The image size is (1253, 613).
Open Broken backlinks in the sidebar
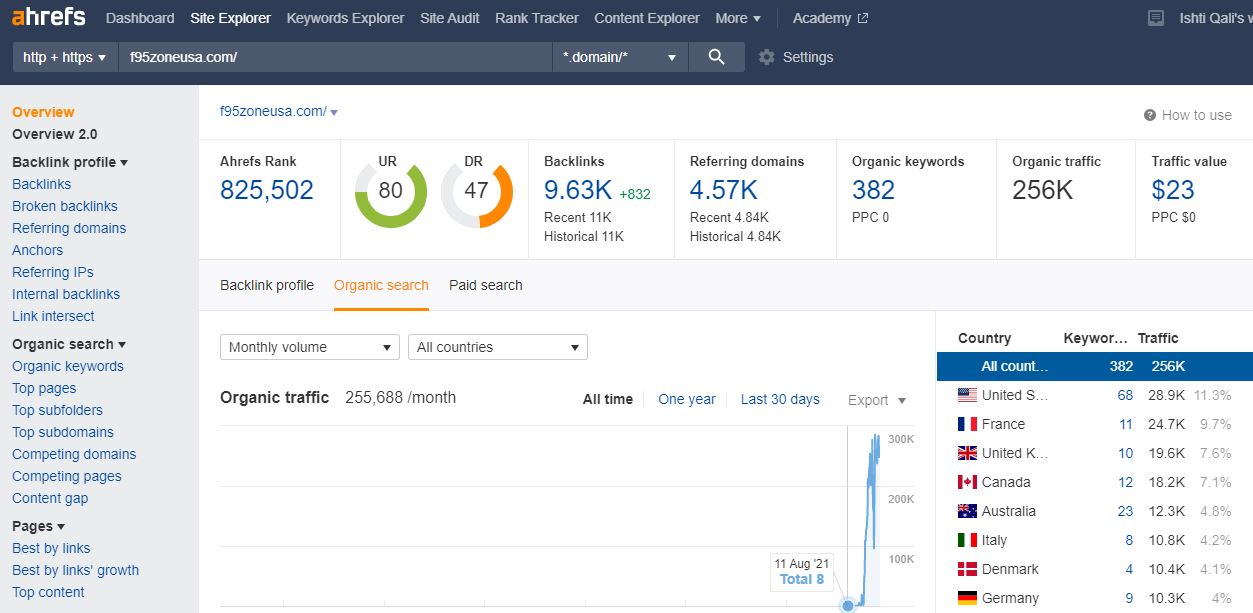pos(65,206)
